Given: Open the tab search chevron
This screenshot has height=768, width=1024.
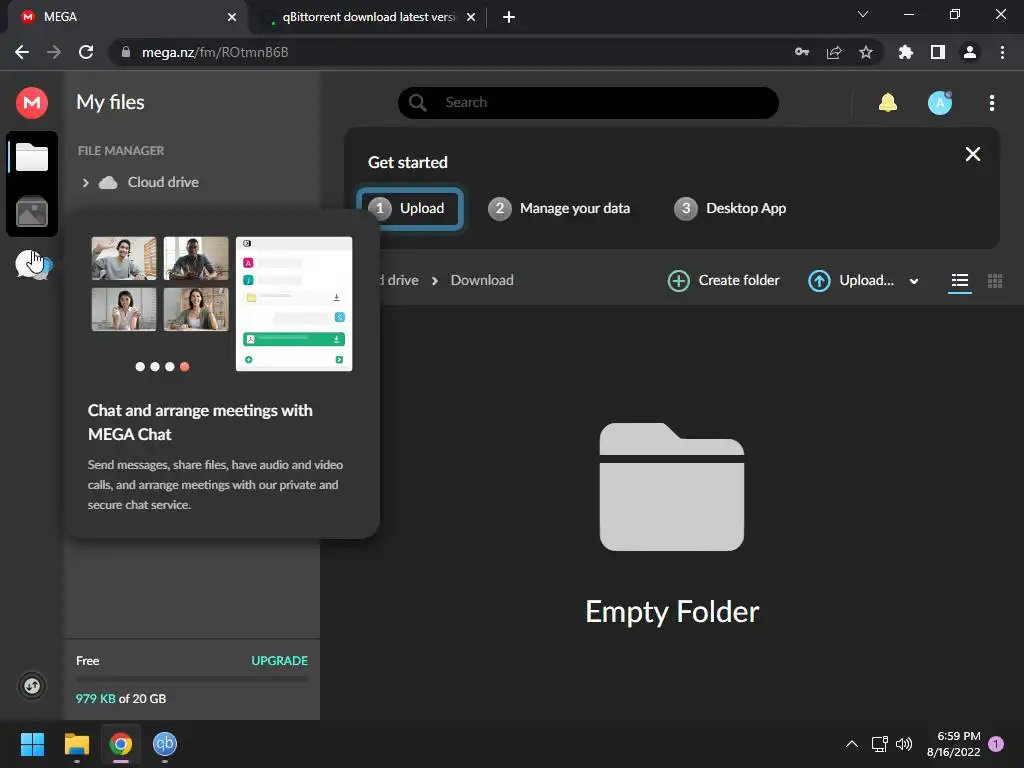Looking at the screenshot, I should (863, 14).
